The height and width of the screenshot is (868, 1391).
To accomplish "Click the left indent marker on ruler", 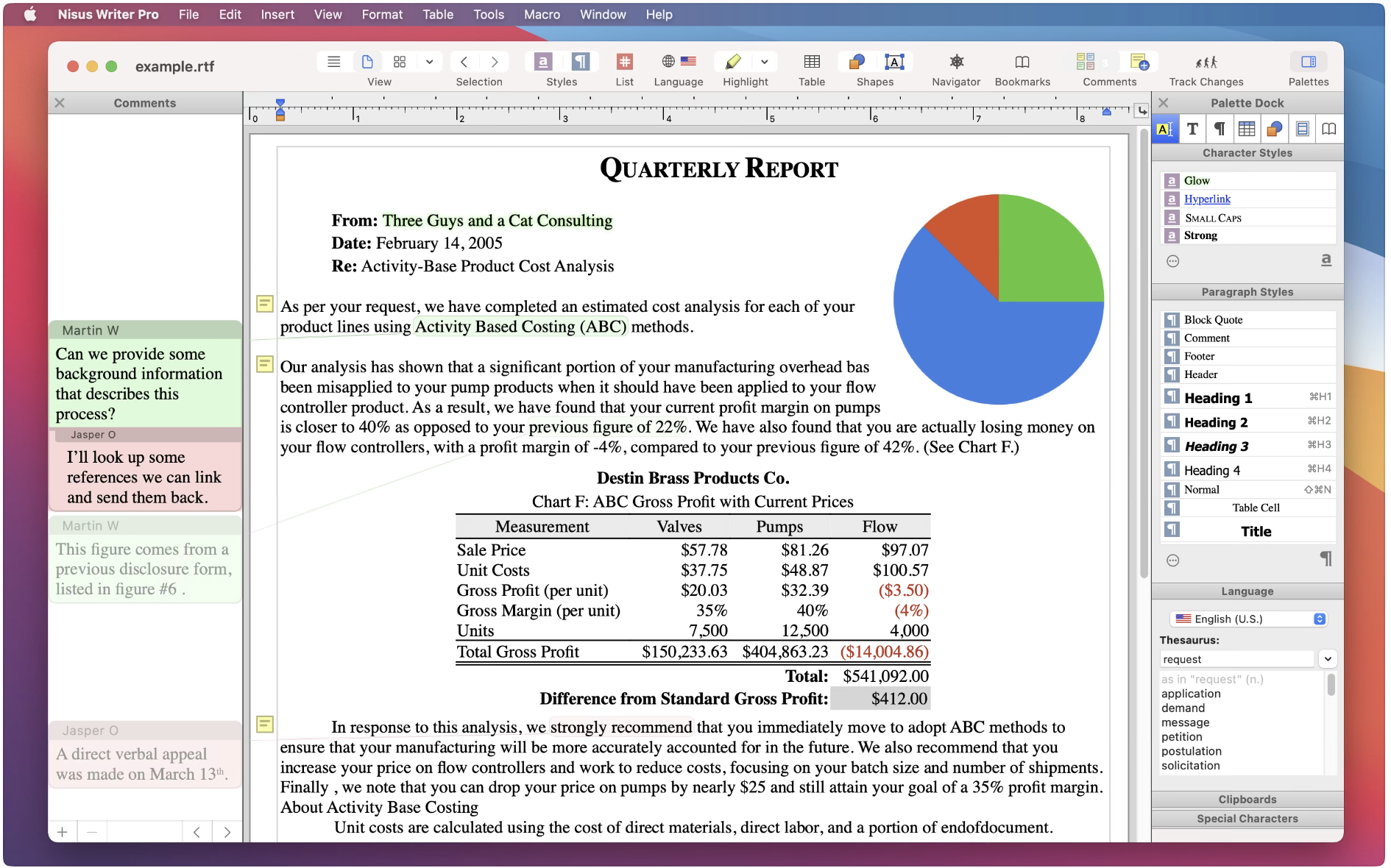I will (x=280, y=115).
